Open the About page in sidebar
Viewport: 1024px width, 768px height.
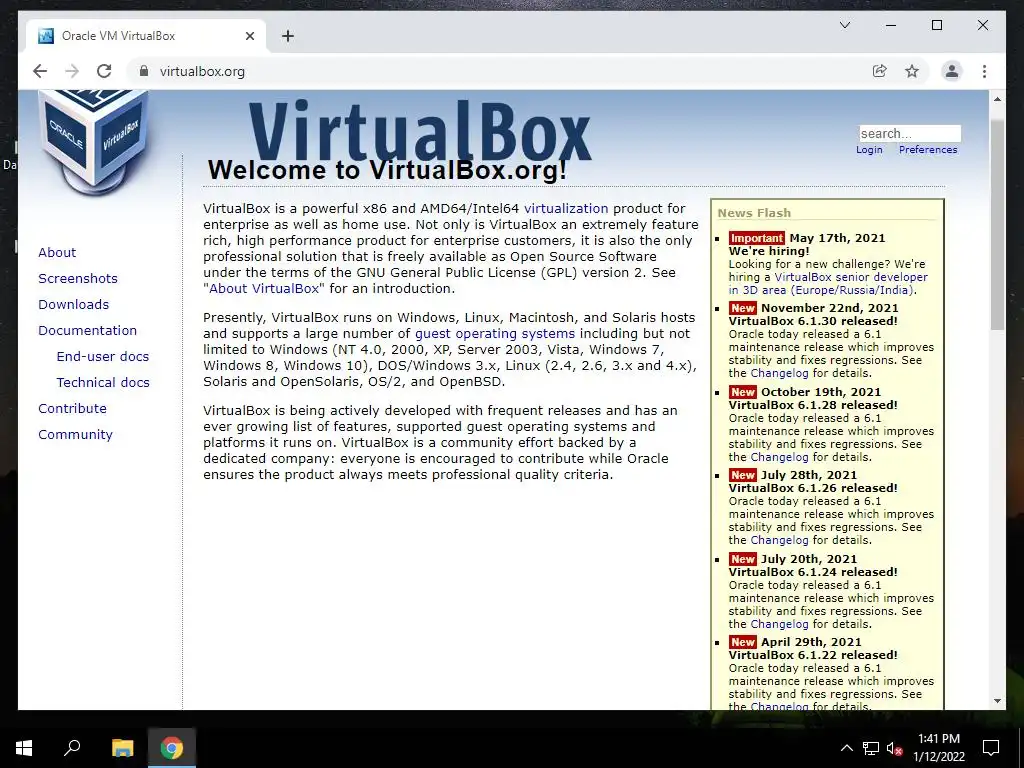57,253
